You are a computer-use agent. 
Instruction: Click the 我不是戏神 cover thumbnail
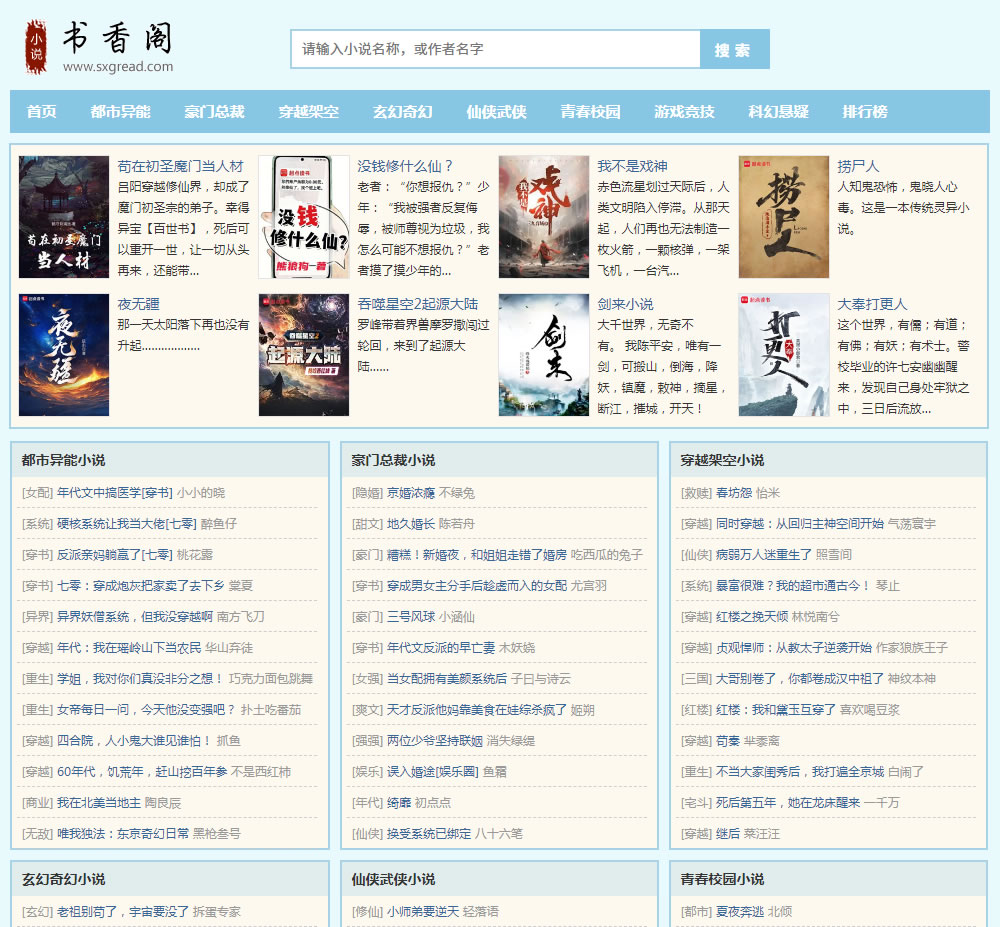[x=544, y=217]
